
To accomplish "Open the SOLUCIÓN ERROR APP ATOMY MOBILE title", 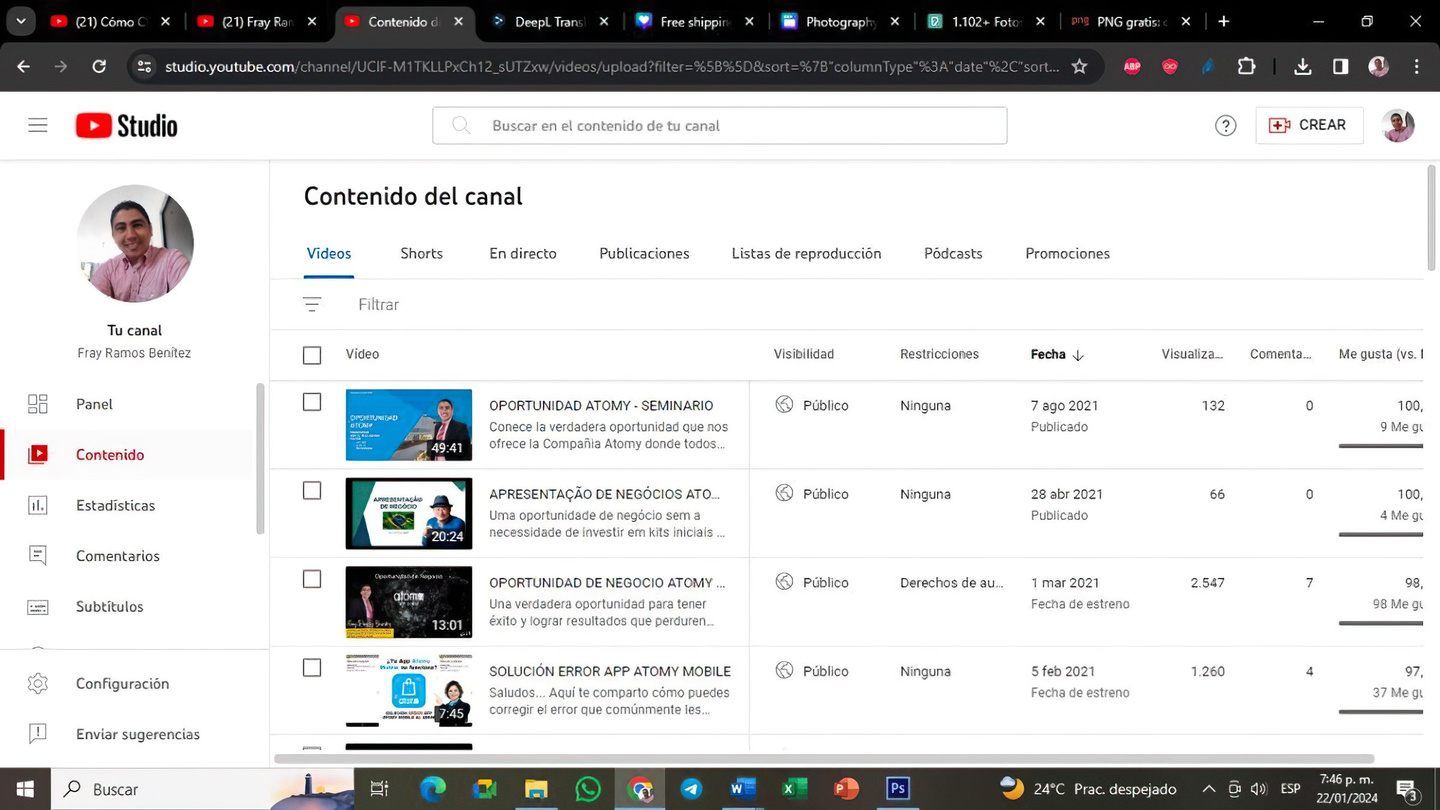I will 610,671.
